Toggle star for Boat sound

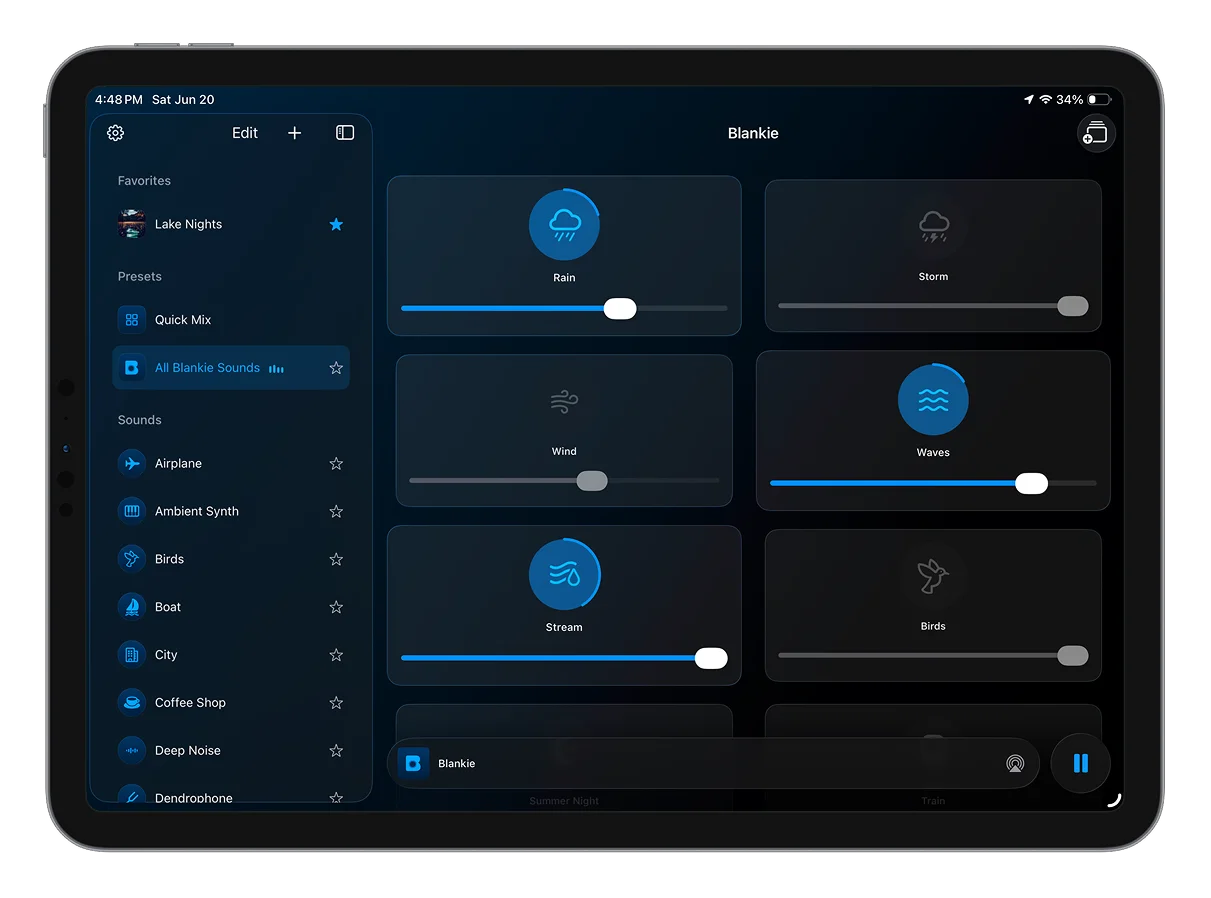[x=336, y=607]
